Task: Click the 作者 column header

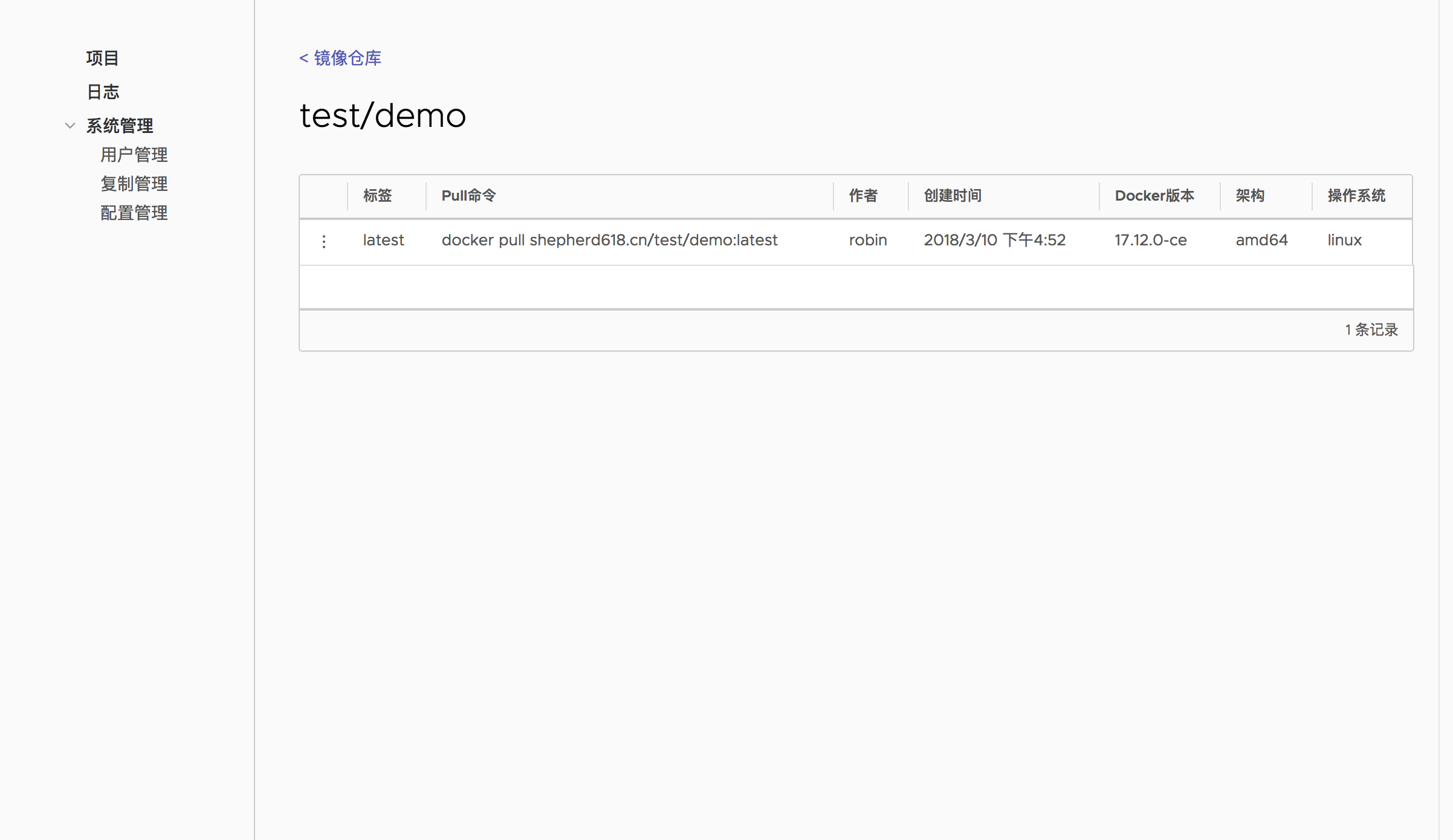Action: click(863, 196)
